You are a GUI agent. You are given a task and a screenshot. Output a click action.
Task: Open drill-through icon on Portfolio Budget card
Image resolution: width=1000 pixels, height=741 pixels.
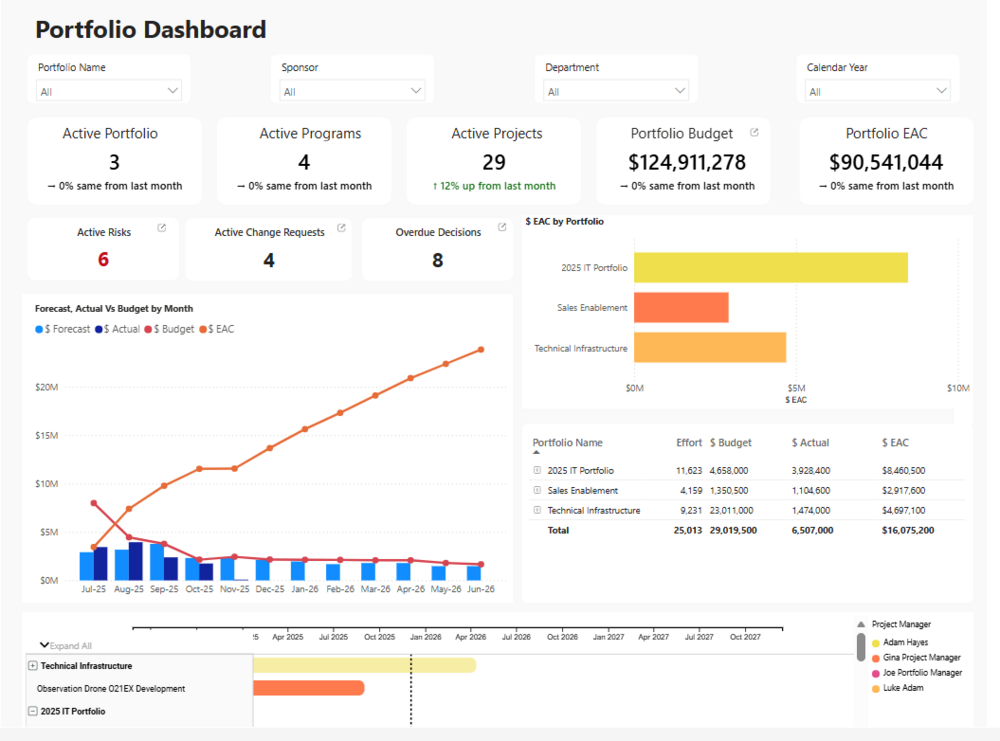(x=754, y=133)
